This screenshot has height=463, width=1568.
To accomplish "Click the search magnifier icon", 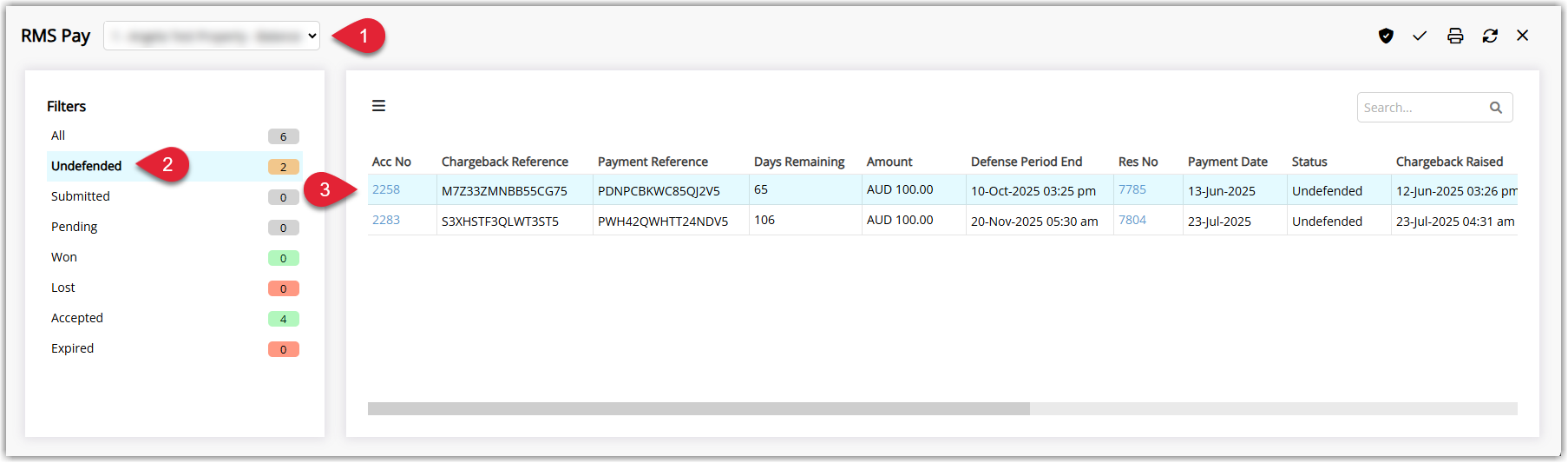I will coord(1496,108).
